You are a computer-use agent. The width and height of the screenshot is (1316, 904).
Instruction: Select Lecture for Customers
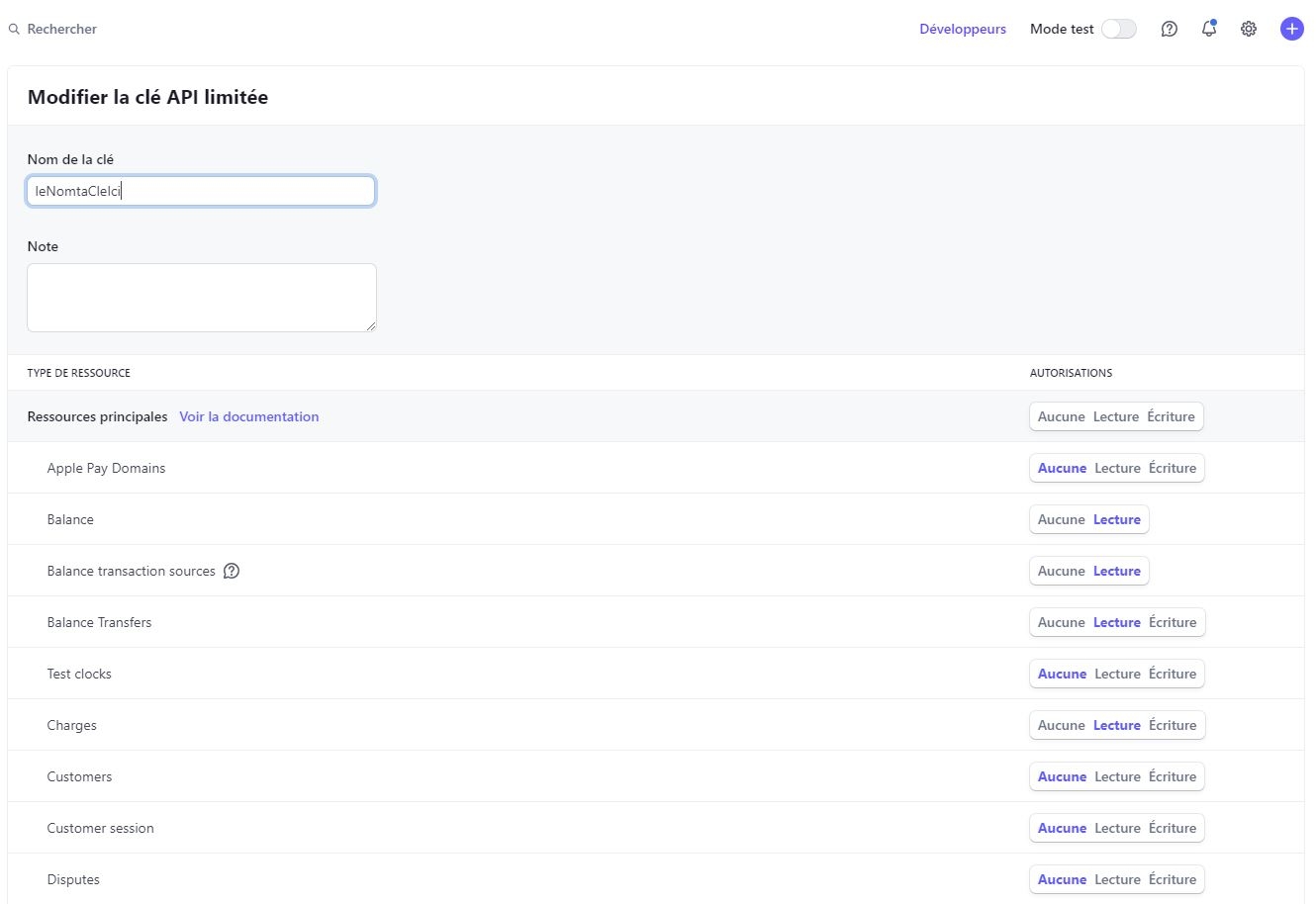pyautogui.click(x=1117, y=776)
